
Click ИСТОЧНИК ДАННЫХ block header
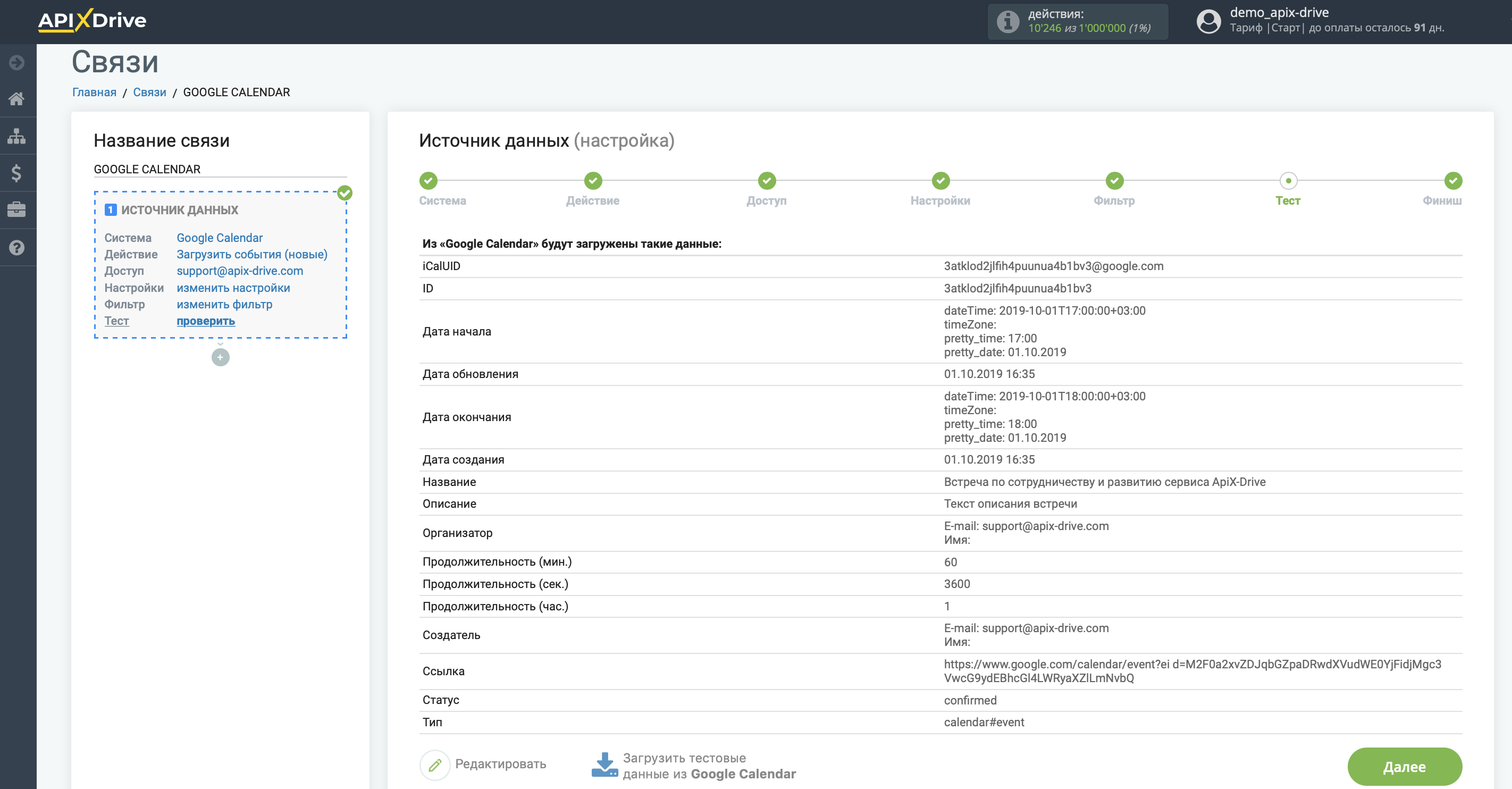179,209
